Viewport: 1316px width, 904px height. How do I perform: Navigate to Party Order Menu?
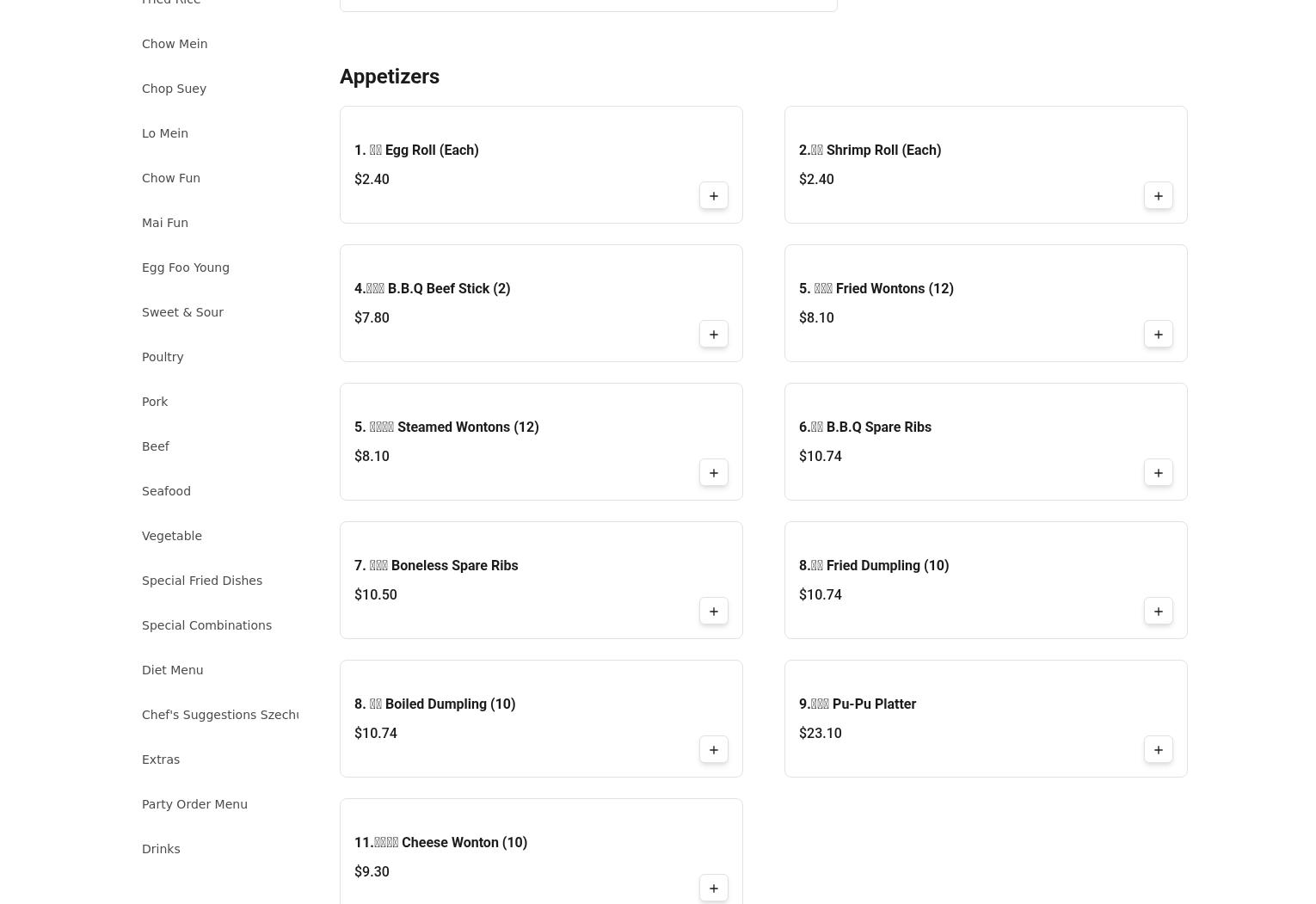194,804
